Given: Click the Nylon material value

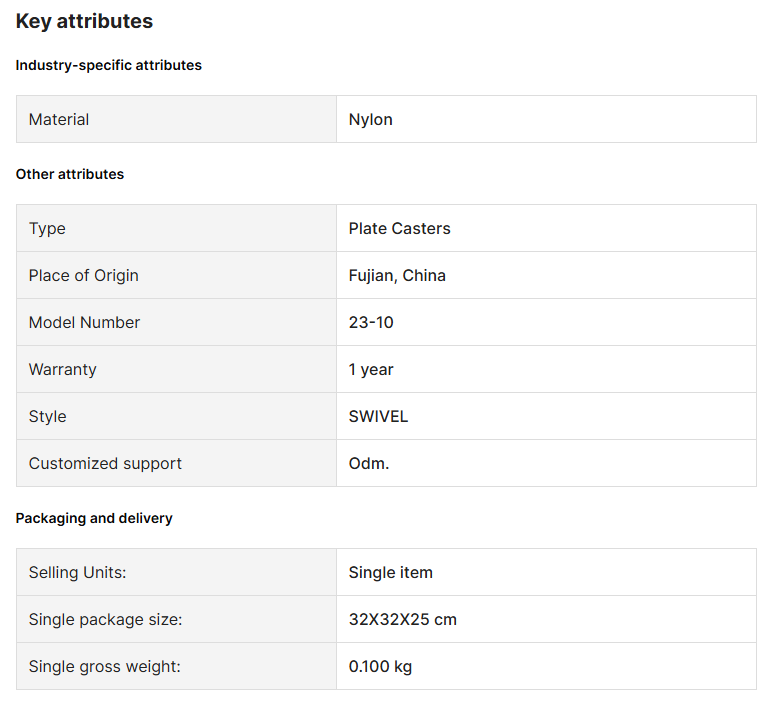Looking at the screenshot, I should coord(370,119).
